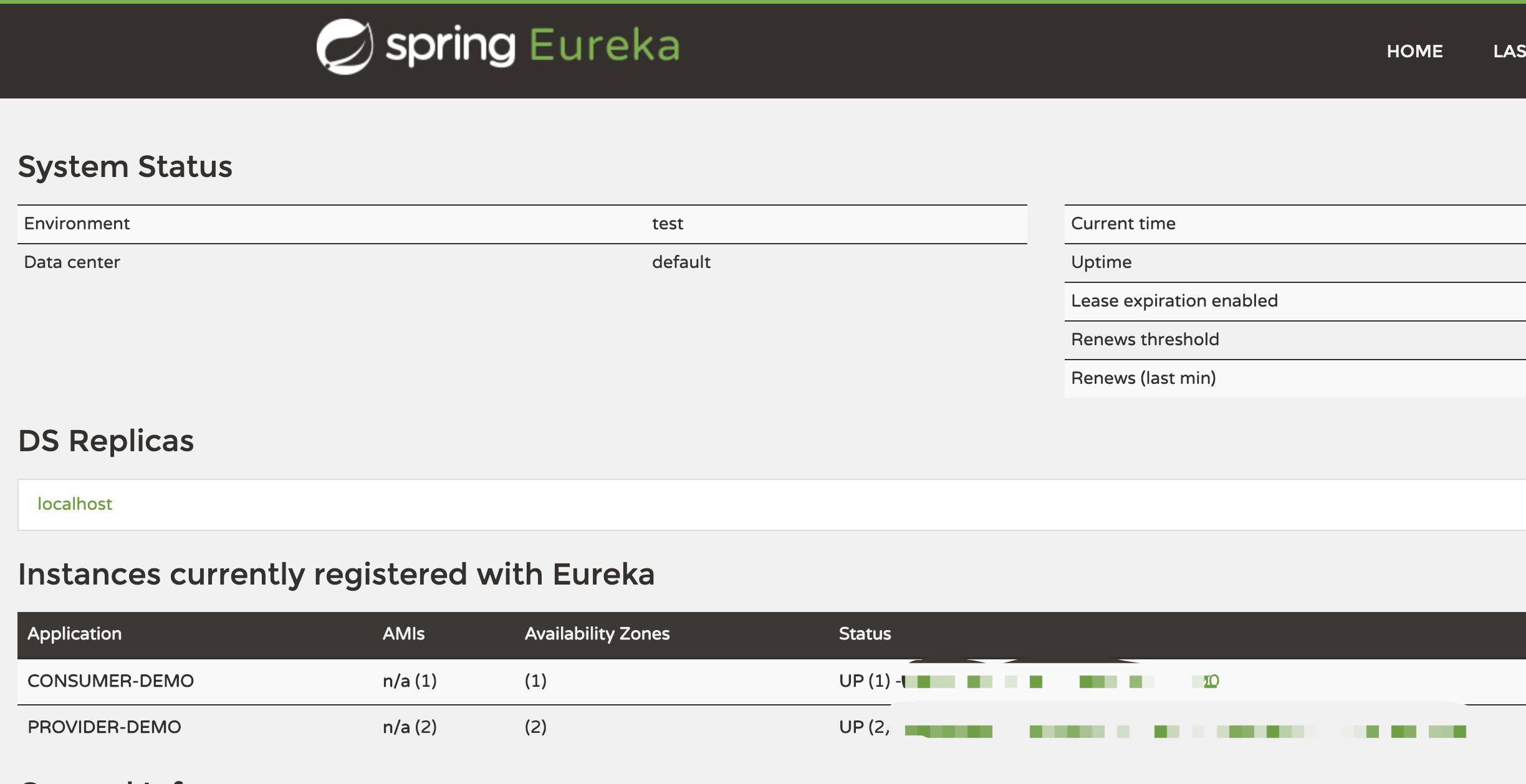Click the Renews threshold row

tap(1144, 340)
